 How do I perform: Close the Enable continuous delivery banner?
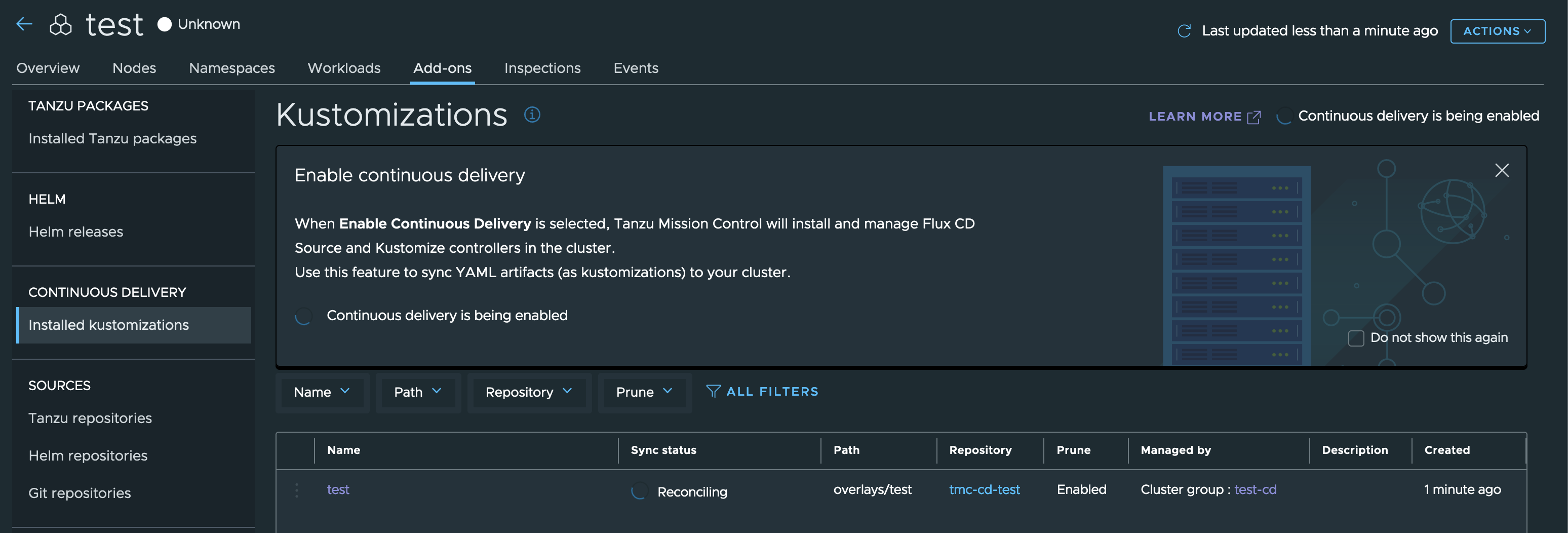[x=1502, y=170]
